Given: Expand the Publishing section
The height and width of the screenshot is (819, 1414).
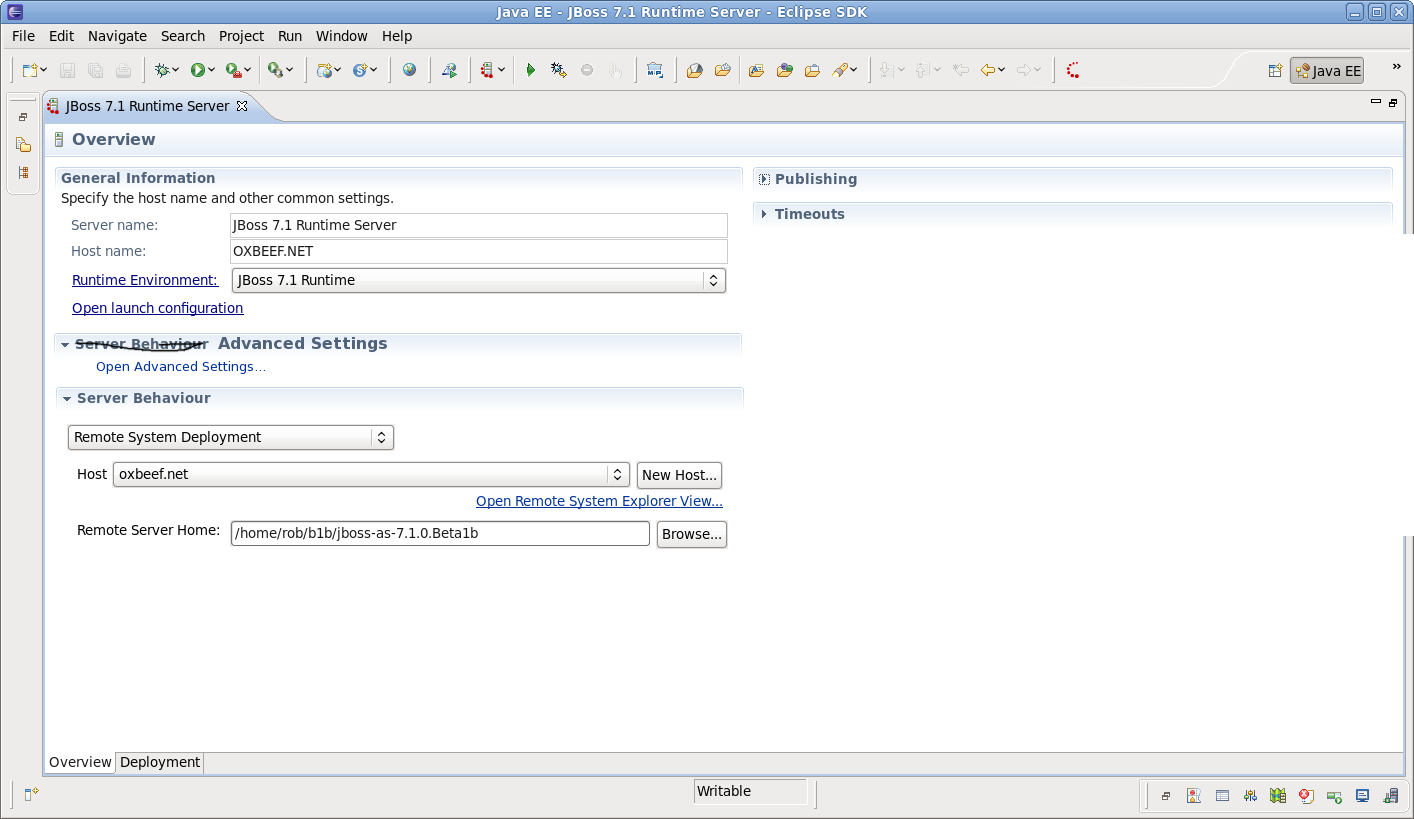Looking at the screenshot, I should click(x=764, y=179).
